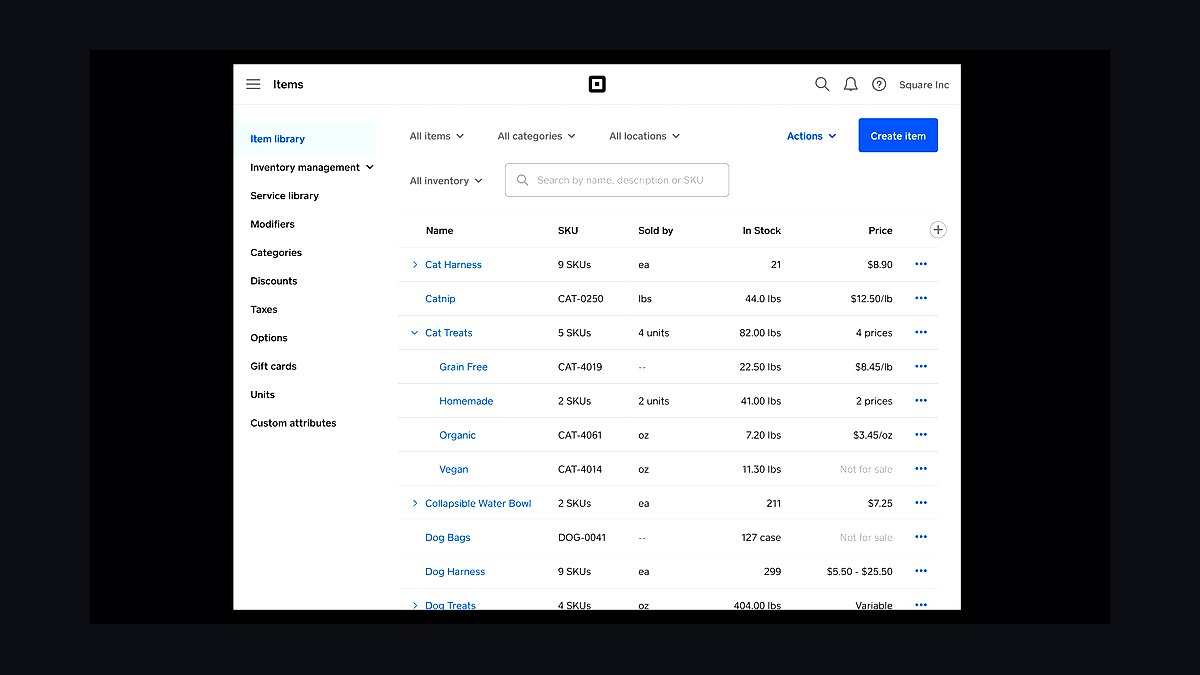Click the In Stock column header
Screen dimensions: 1200x675
coord(761,231)
